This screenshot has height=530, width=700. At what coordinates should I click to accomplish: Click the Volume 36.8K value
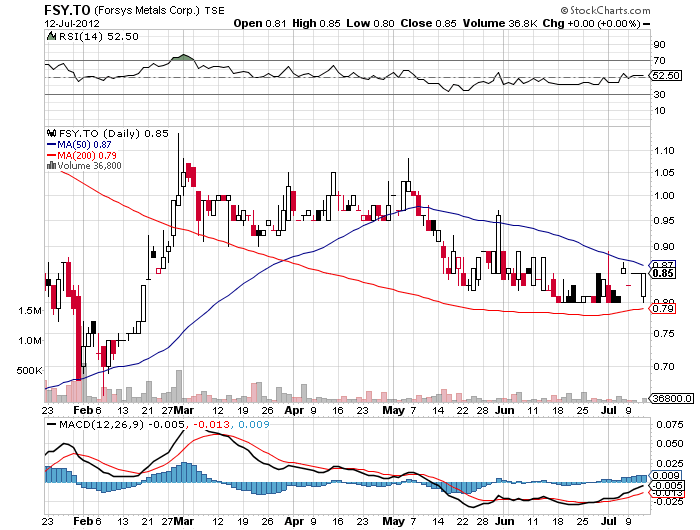[x=500, y=24]
